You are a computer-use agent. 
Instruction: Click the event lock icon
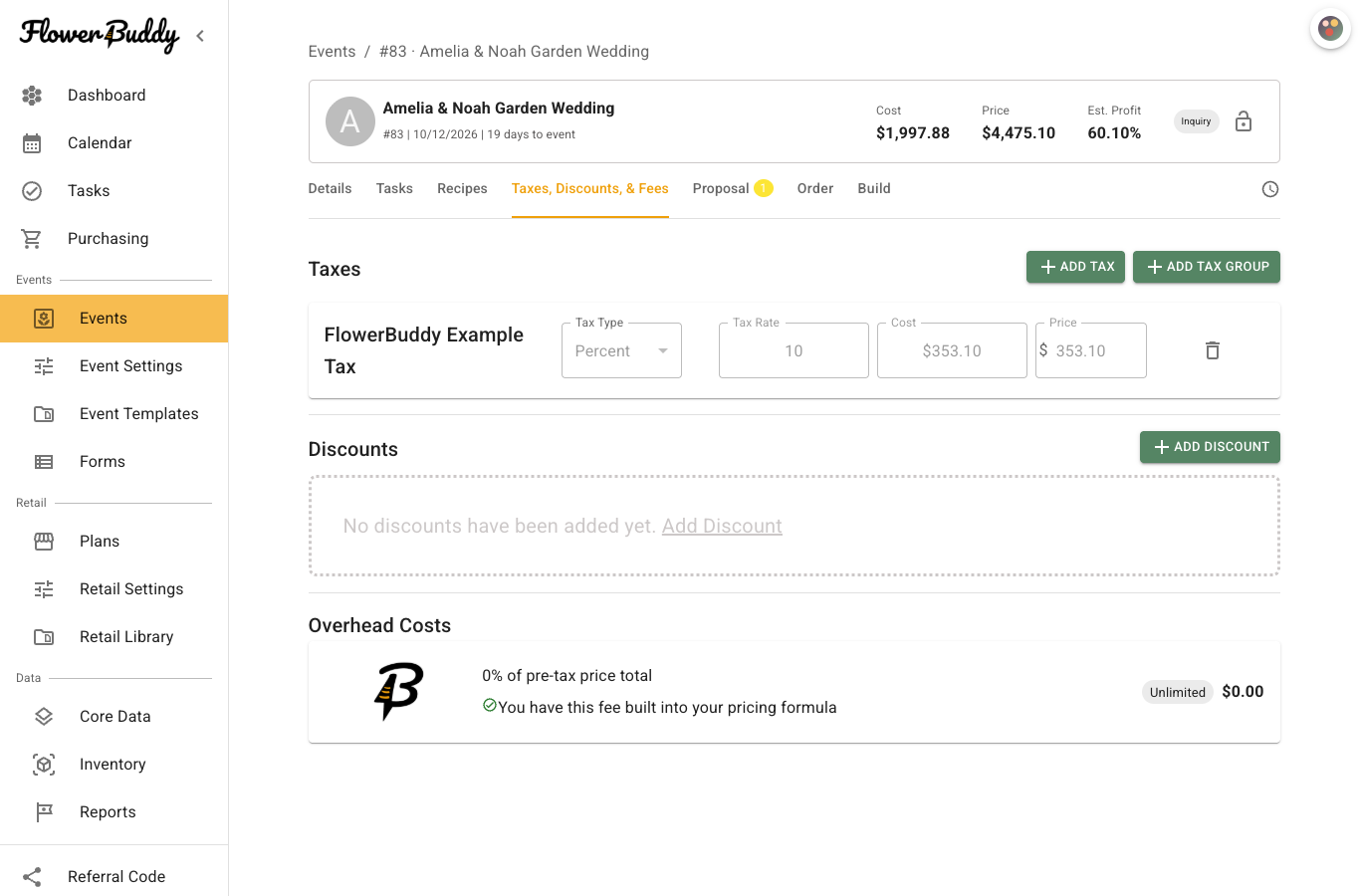click(x=1244, y=121)
